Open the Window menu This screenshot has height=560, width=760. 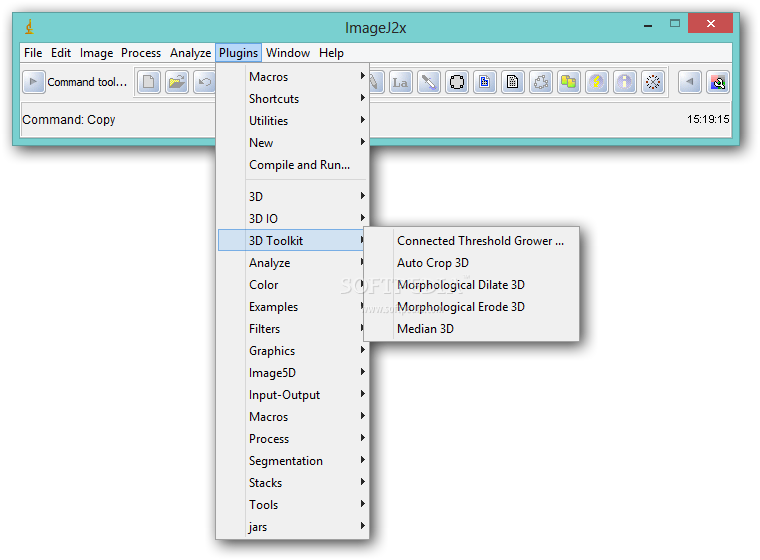pyautogui.click(x=288, y=53)
